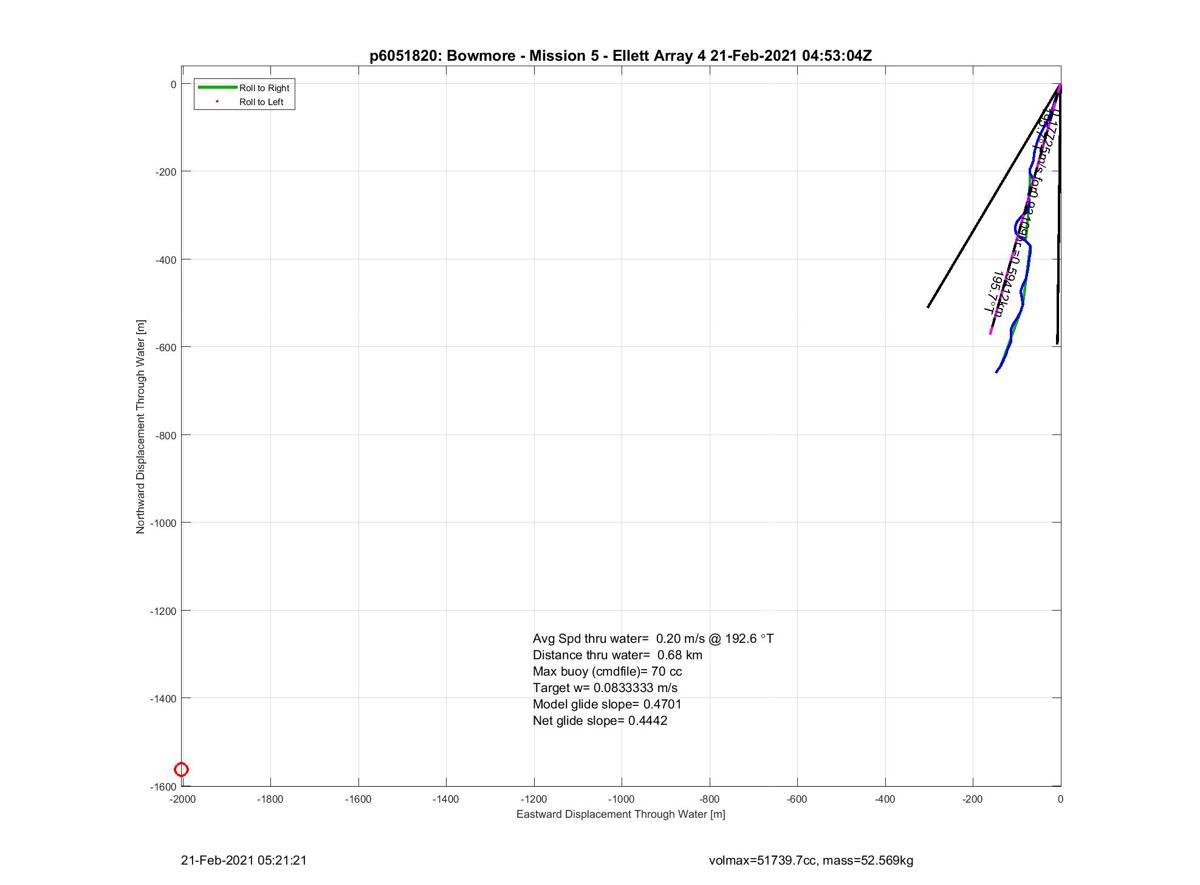Click 'Avg Spd thru water= 0.20 m/s' annotation

tap(653, 638)
